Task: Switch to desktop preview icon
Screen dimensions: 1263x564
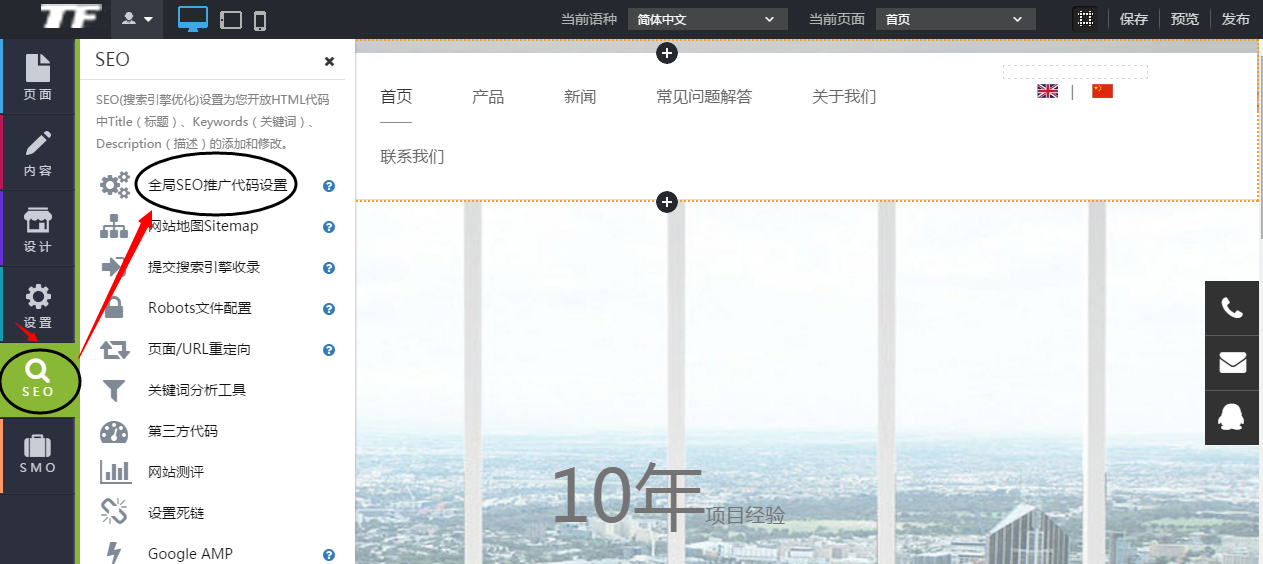Action: [x=193, y=19]
